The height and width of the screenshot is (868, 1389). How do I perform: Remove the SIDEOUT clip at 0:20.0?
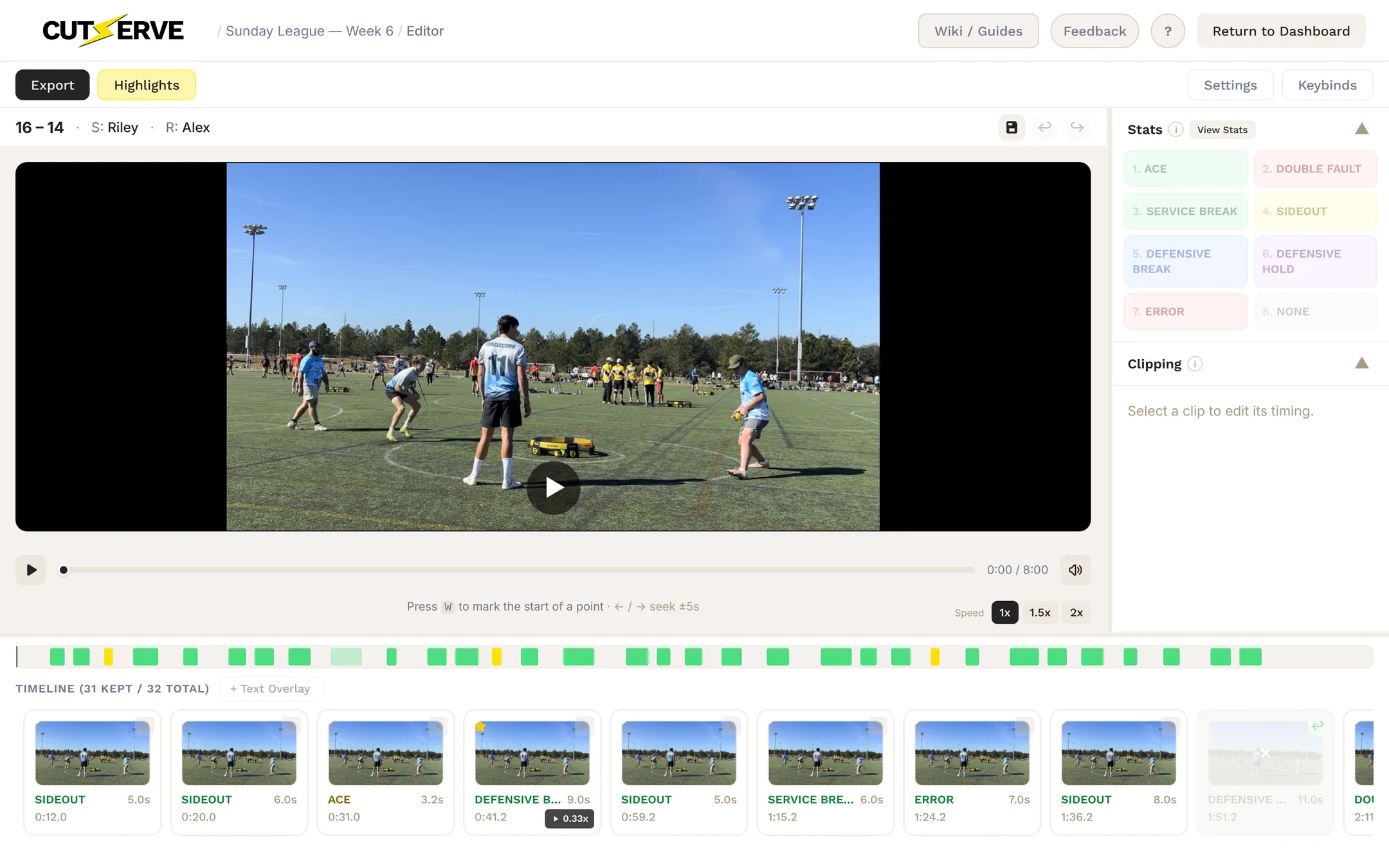click(291, 726)
